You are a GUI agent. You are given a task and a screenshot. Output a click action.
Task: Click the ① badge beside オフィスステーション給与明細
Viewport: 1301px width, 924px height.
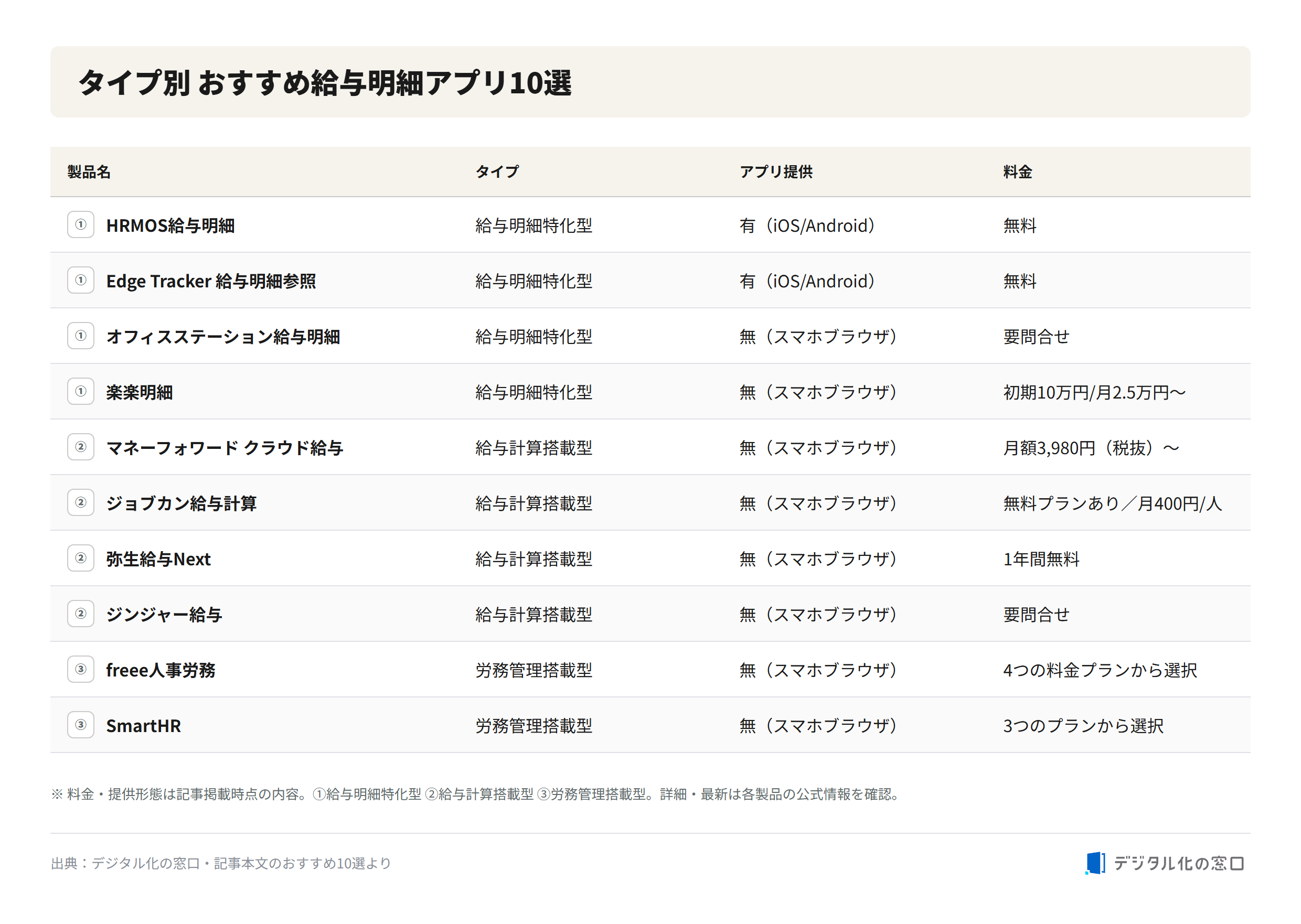[x=81, y=336]
